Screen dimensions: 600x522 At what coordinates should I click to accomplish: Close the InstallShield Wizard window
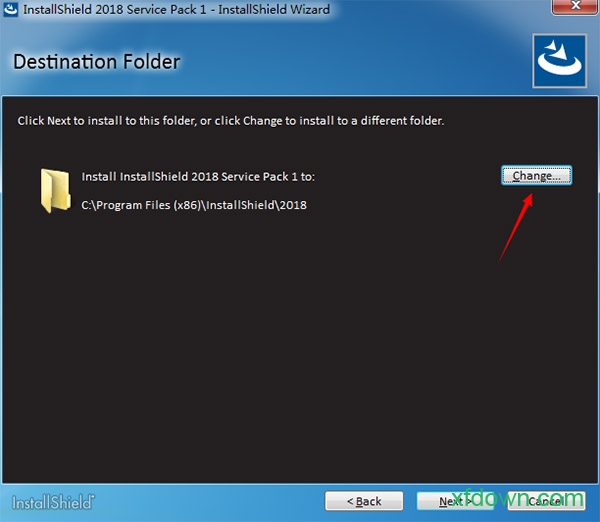(x=568, y=9)
